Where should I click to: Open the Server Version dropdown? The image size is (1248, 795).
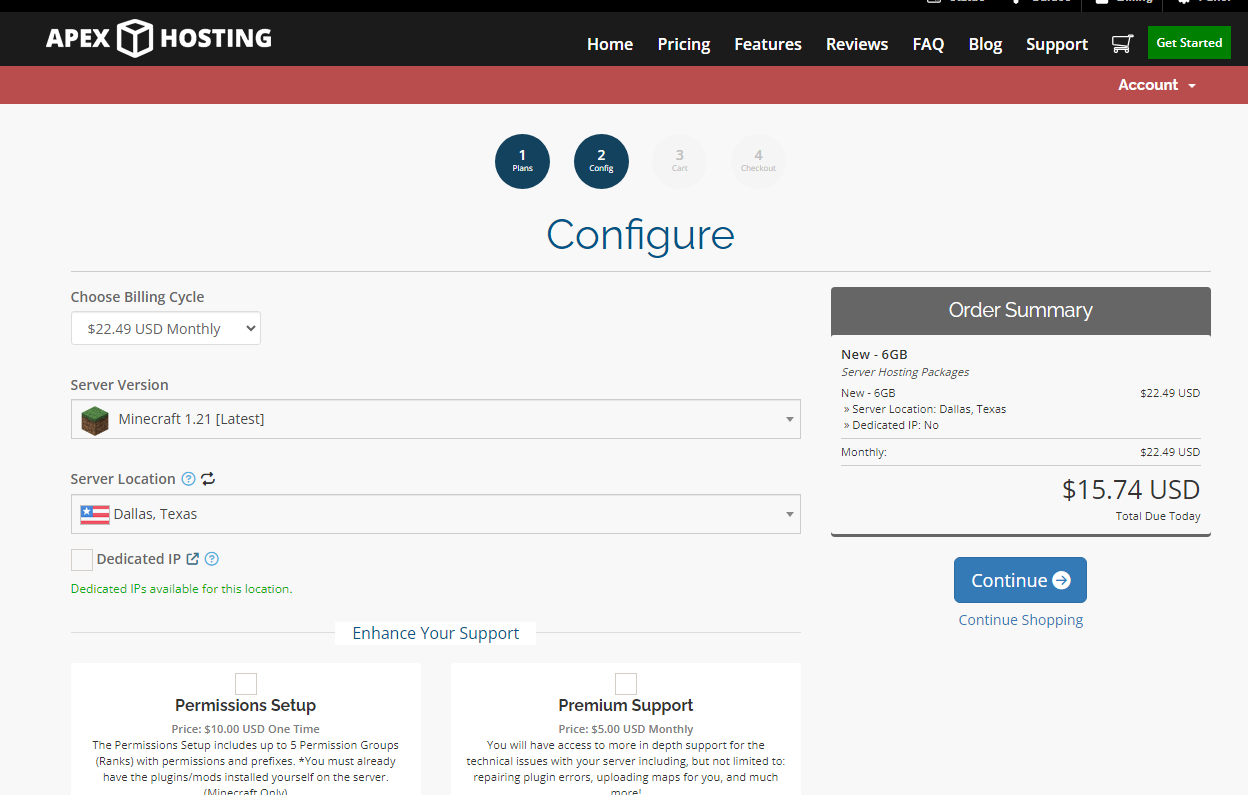(435, 419)
